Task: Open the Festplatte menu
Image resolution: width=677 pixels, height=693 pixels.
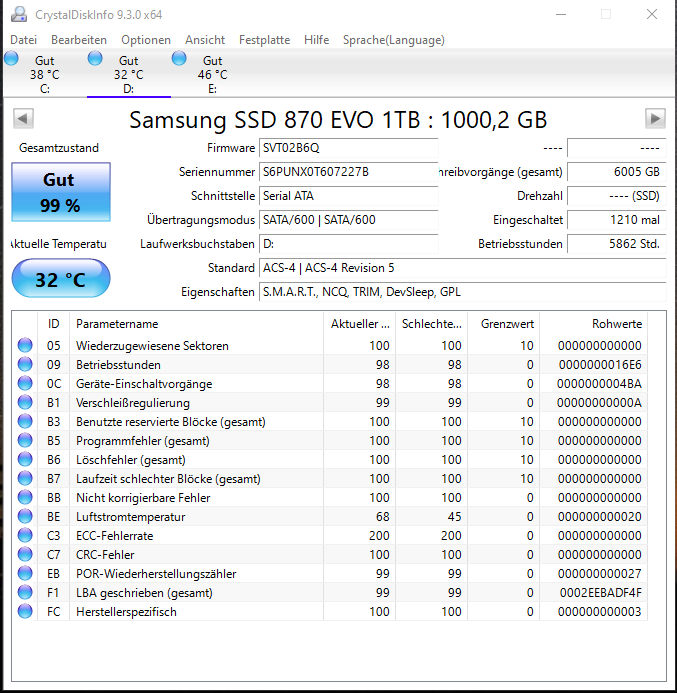Action: tap(264, 40)
